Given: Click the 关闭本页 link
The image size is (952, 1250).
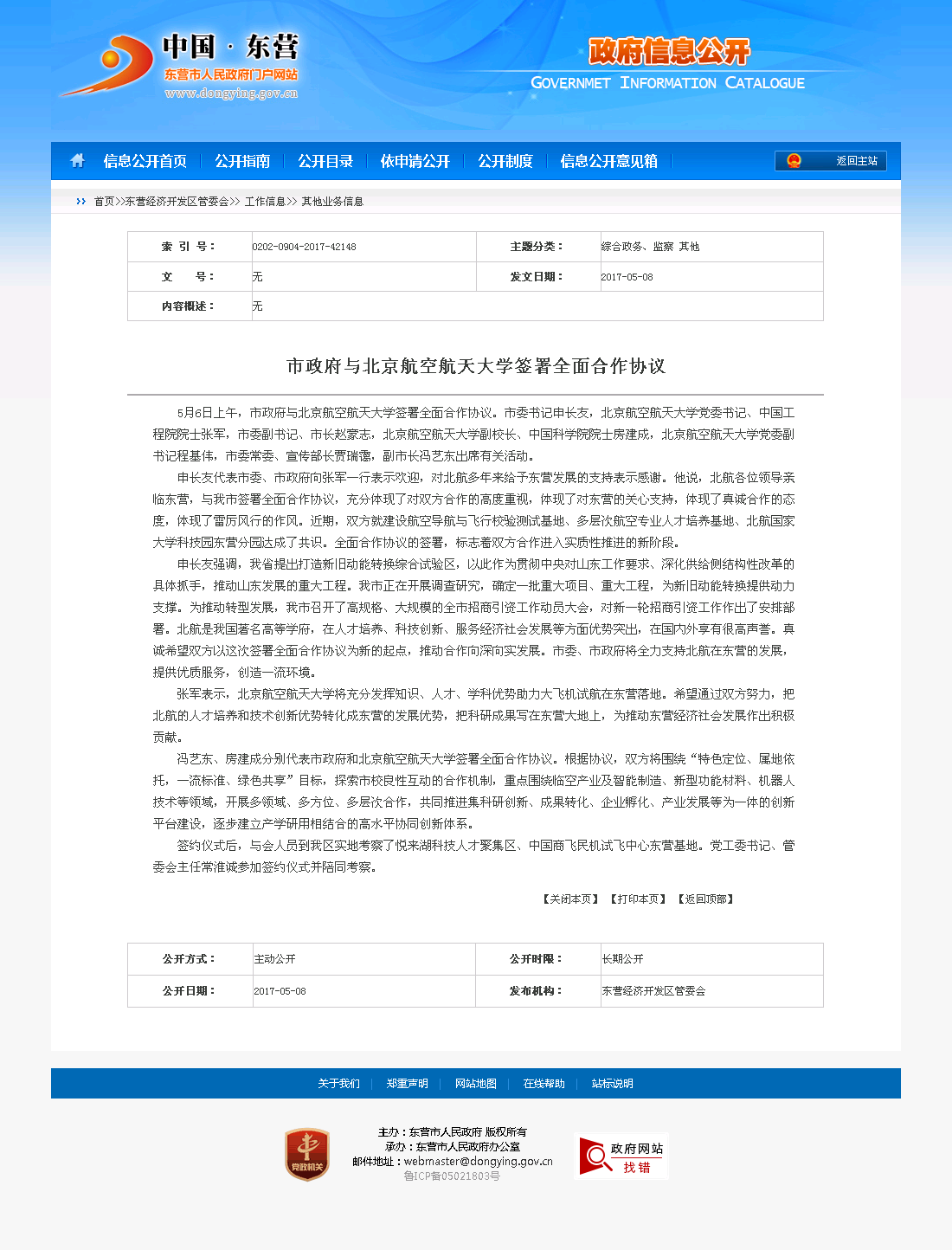Looking at the screenshot, I should click(x=570, y=899).
